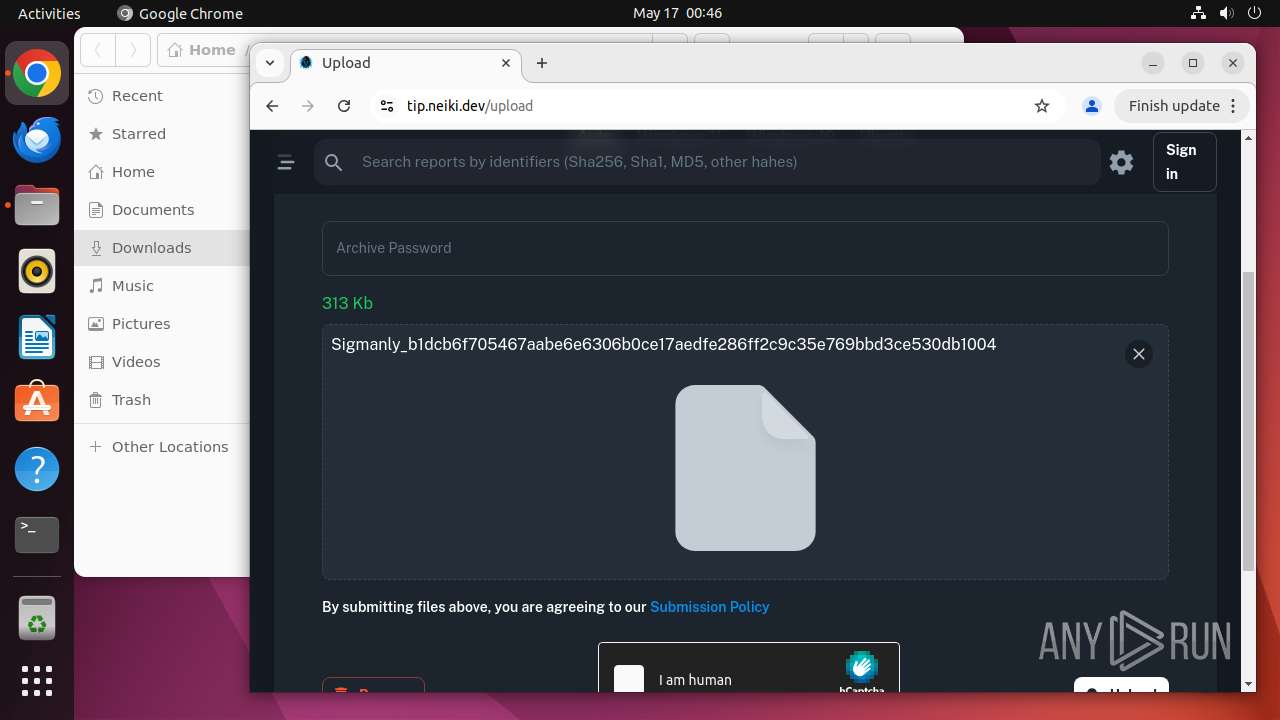1280x720 pixels.
Task: Click the Archive Password field
Action: (x=745, y=248)
